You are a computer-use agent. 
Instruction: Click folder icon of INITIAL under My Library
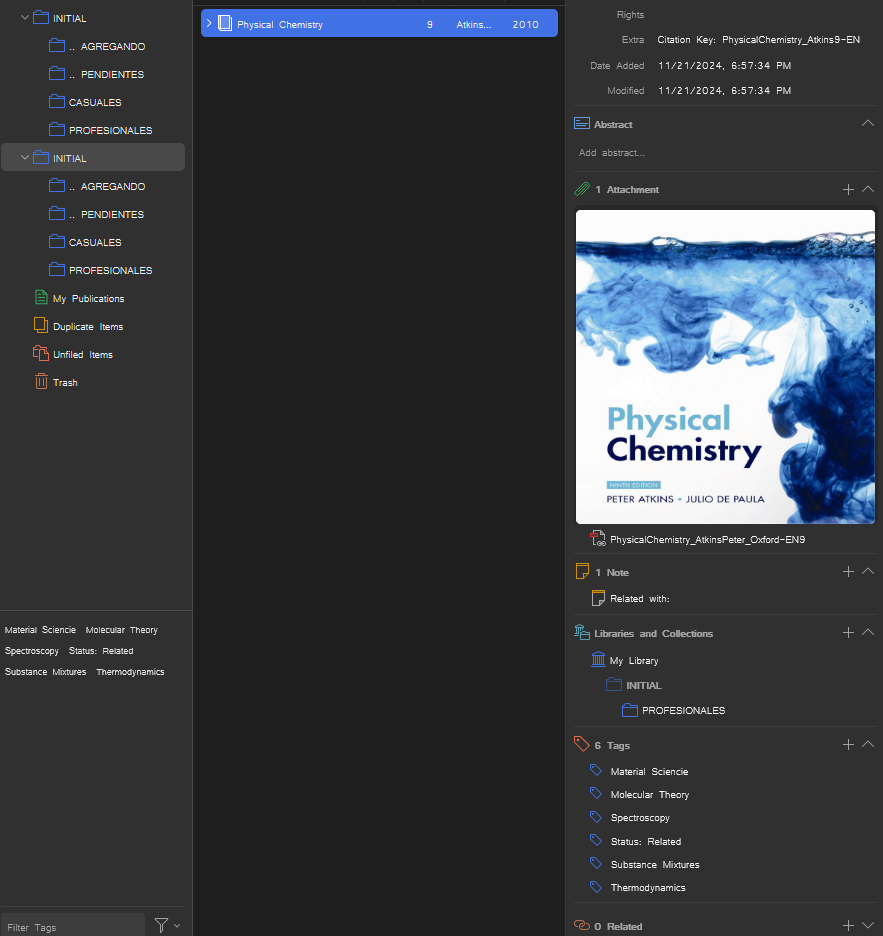(x=614, y=685)
